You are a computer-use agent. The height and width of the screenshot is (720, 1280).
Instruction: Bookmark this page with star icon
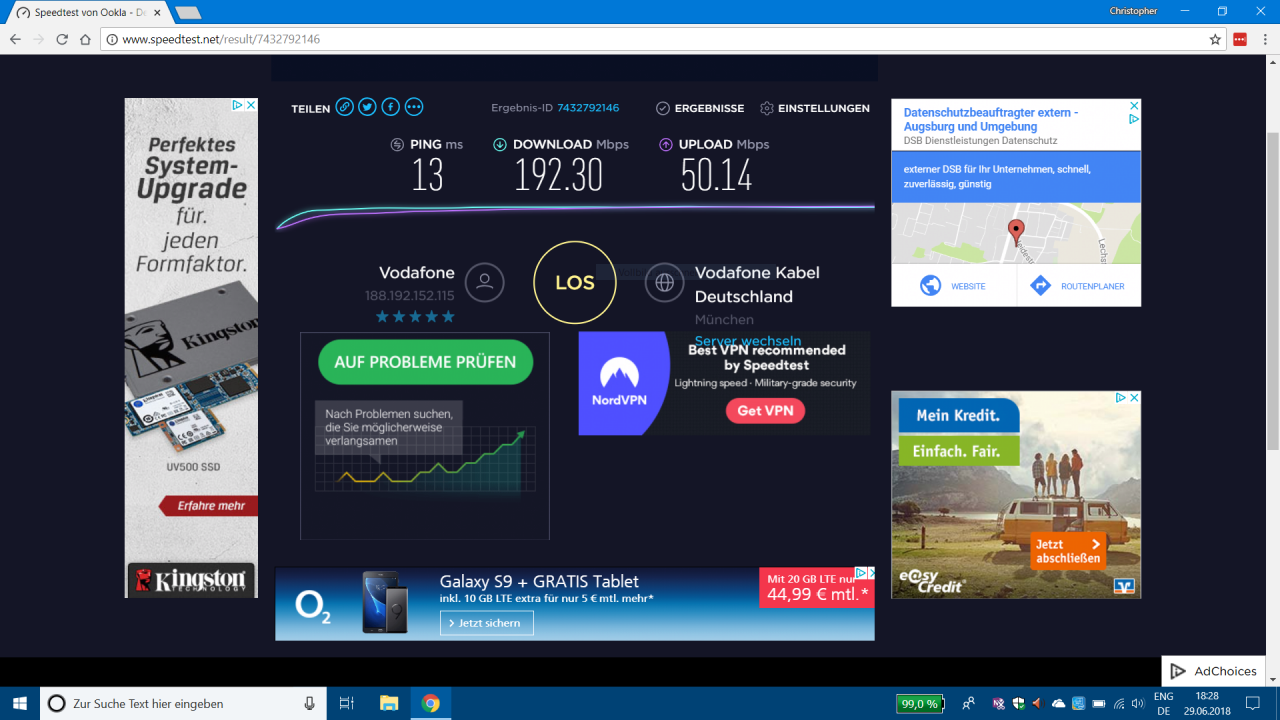[1215, 39]
